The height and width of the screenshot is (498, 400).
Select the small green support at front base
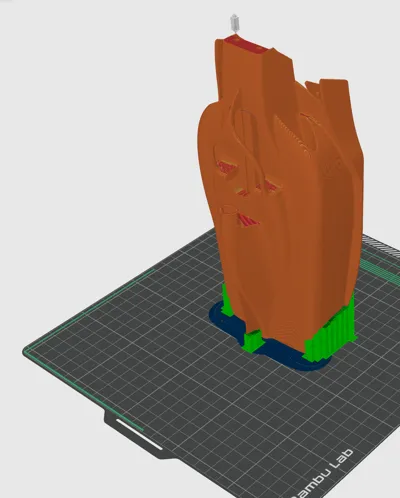(x=253, y=341)
